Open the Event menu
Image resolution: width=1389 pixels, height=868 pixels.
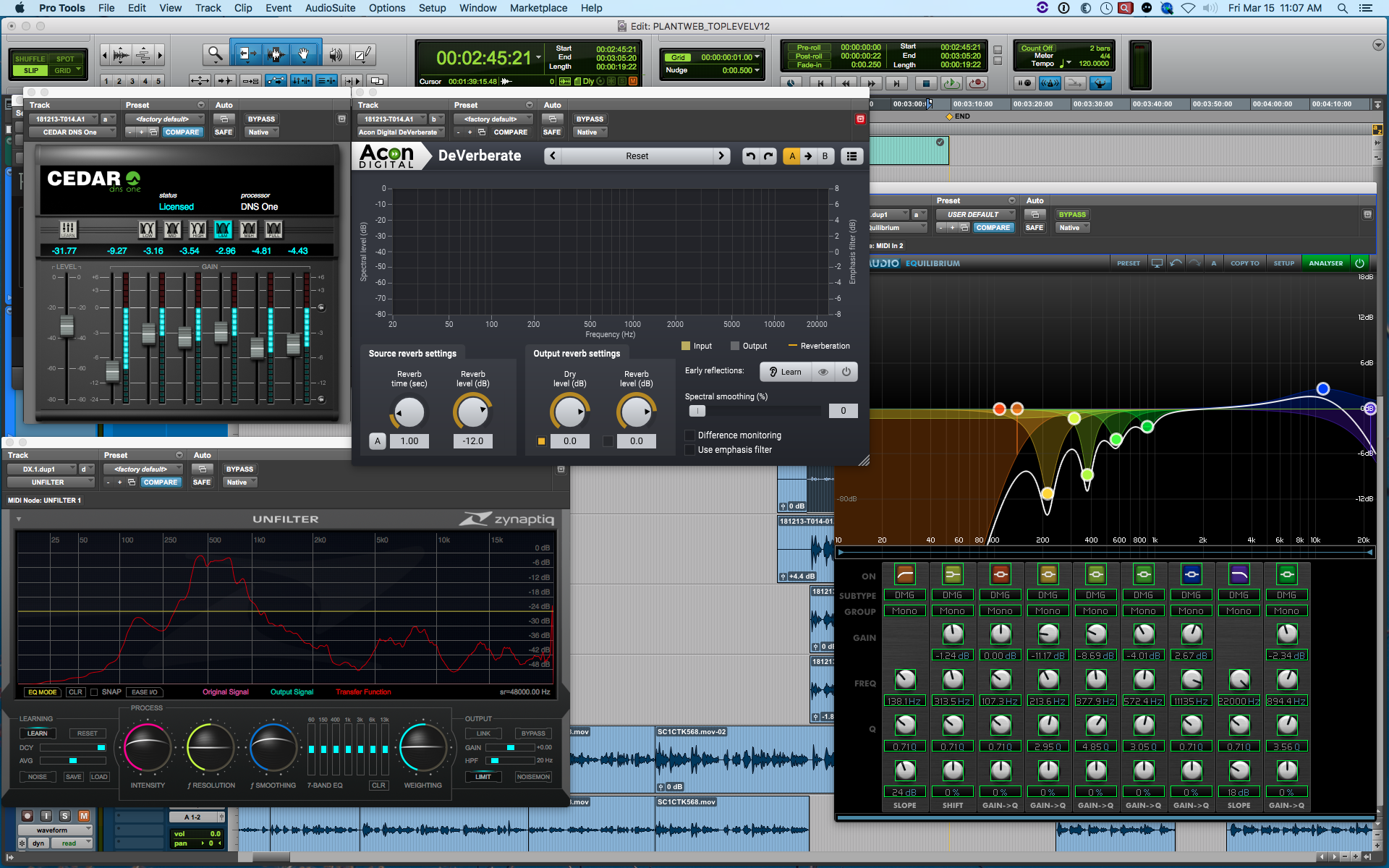pos(279,8)
